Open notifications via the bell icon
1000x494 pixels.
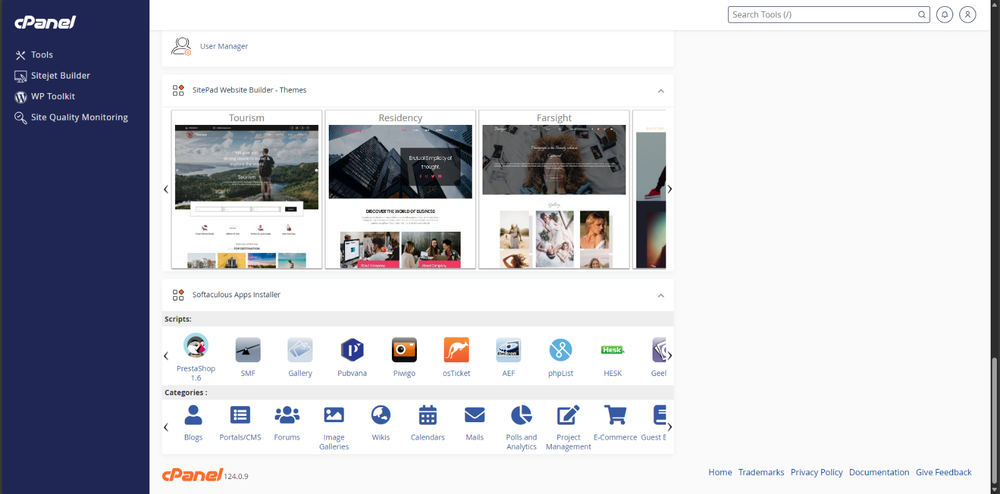coord(945,15)
